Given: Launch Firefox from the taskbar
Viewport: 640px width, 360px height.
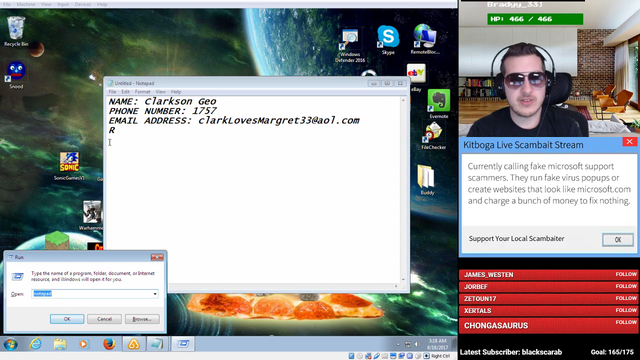Looking at the screenshot, I should point(109,344).
